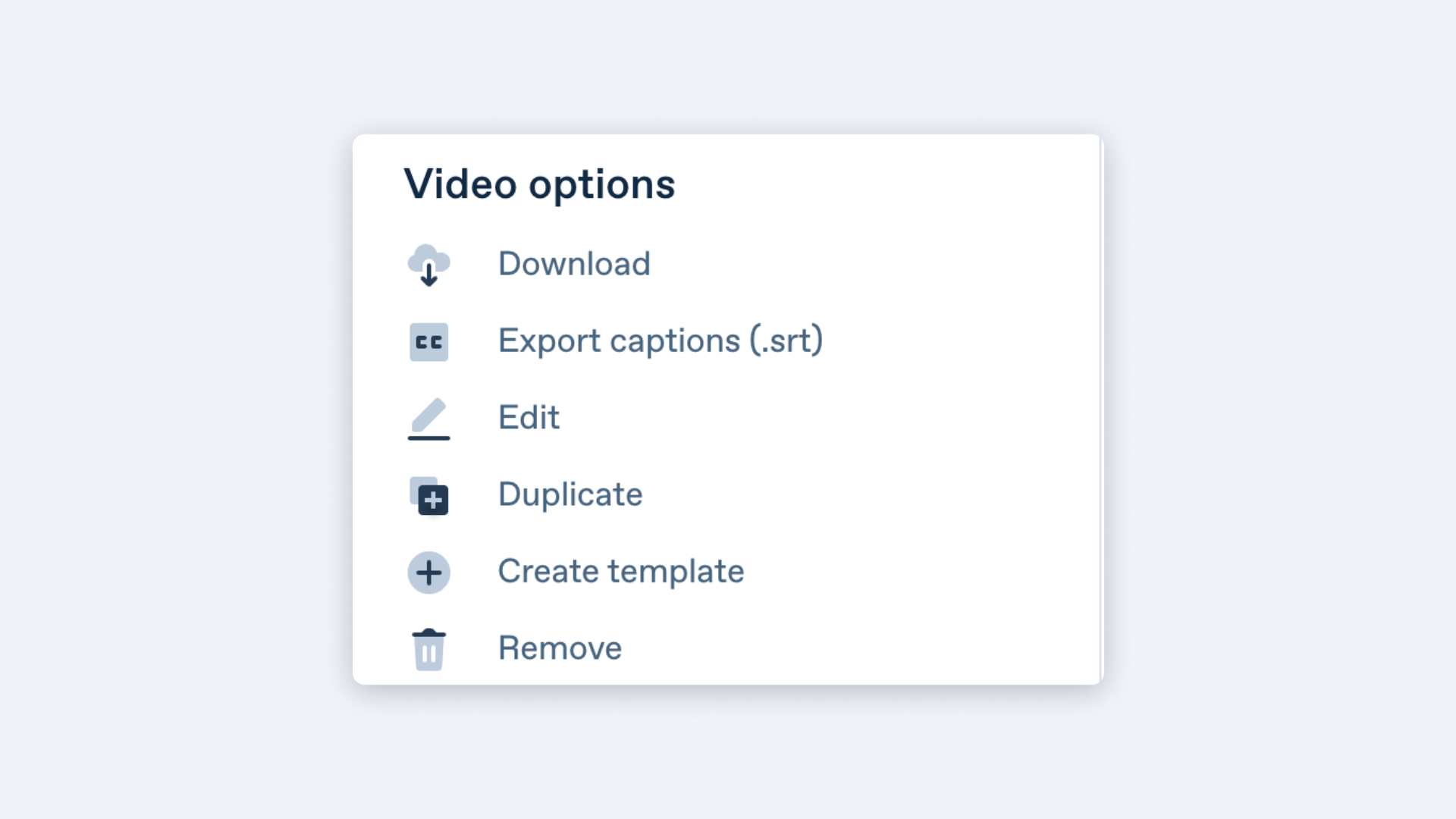
Task: Choose the Download text label
Action: [574, 264]
